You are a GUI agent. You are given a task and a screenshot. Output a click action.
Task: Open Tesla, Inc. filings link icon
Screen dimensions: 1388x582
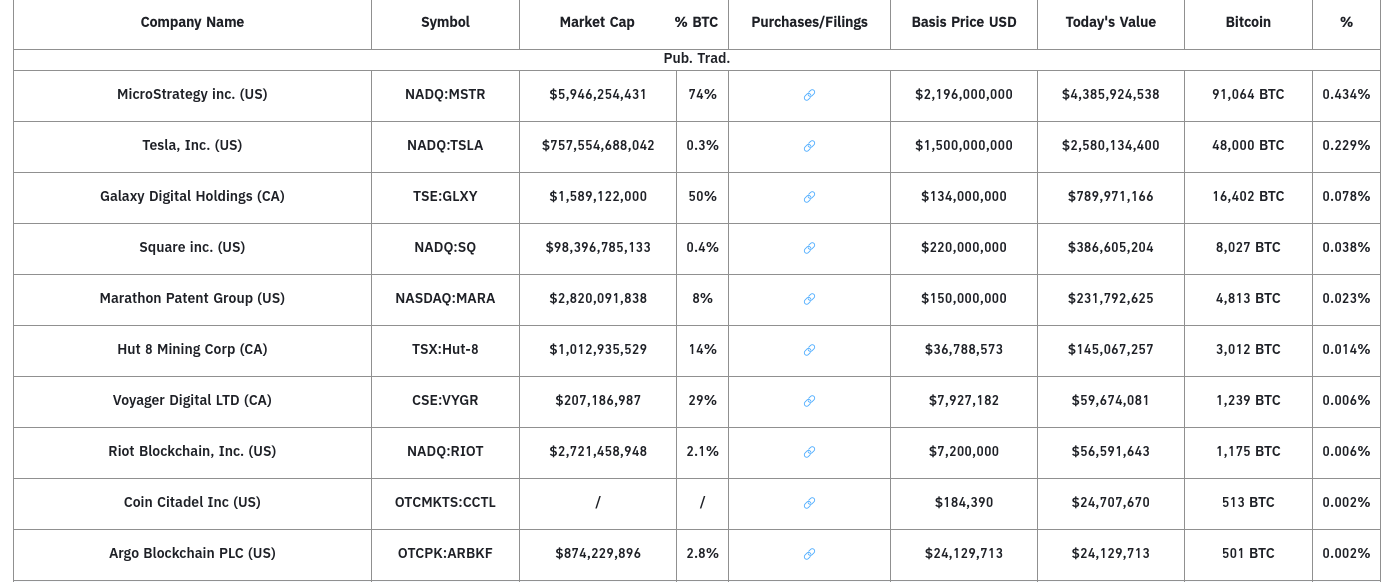(x=809, y=146)
